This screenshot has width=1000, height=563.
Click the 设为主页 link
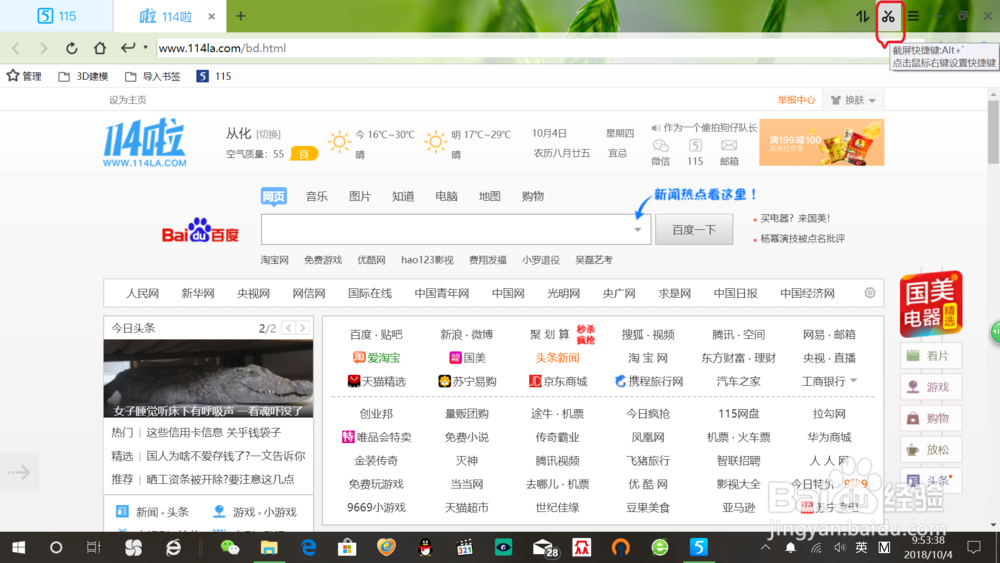128,100
